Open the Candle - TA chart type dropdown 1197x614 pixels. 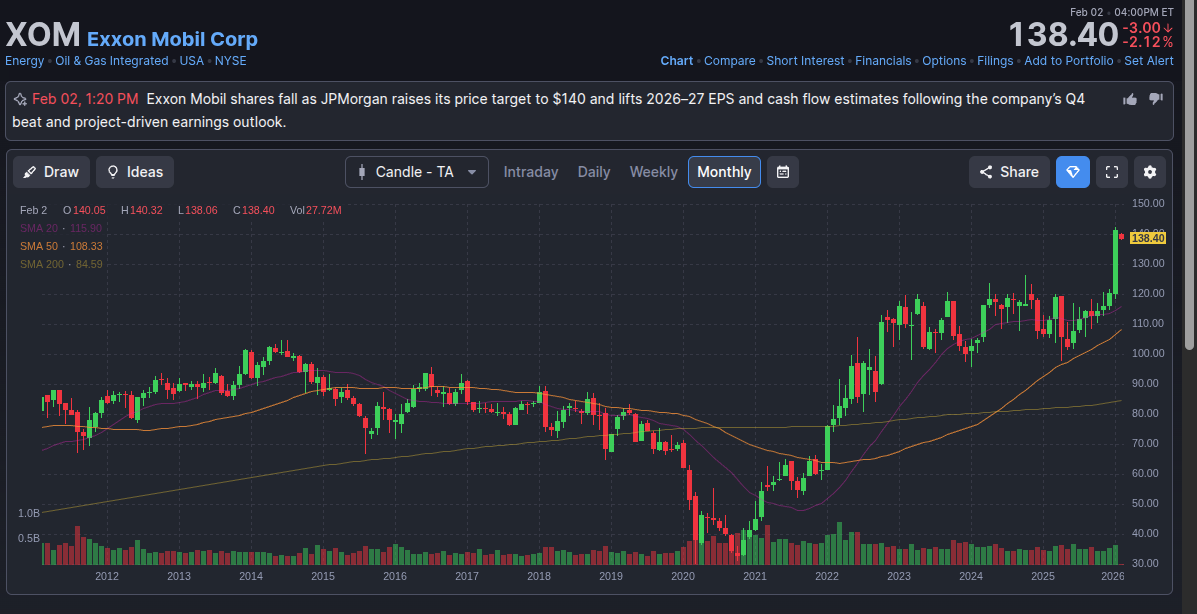coord(417,172)
